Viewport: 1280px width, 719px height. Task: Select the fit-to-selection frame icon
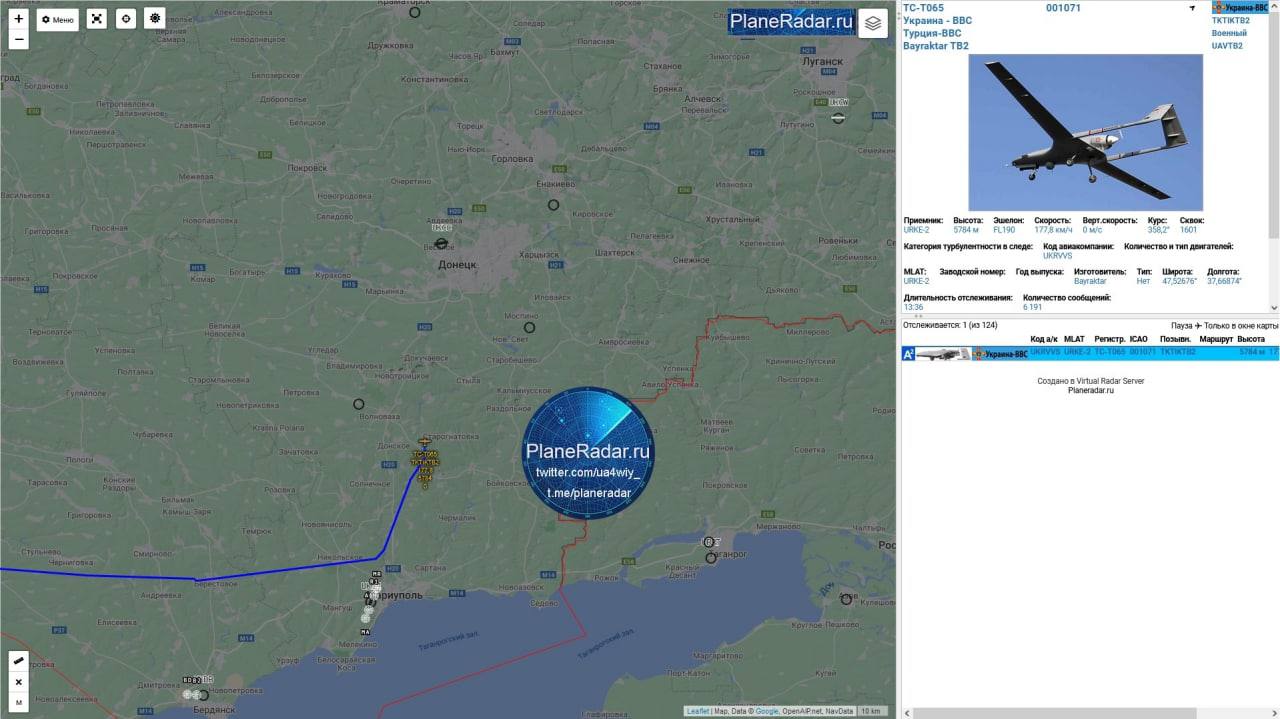[x=96, y=19]
